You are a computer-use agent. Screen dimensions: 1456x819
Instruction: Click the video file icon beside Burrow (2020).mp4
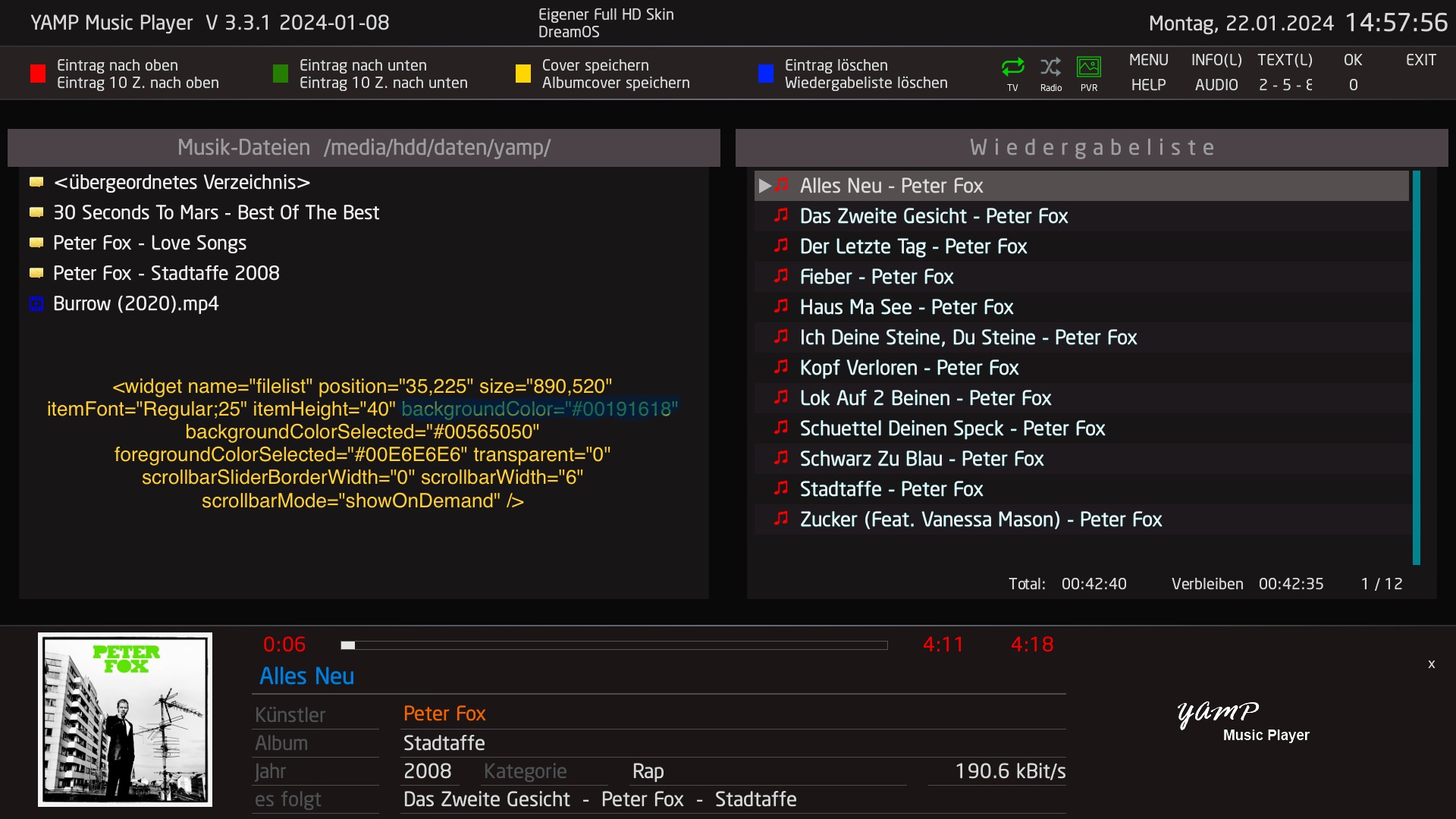[x=36, y=304]
